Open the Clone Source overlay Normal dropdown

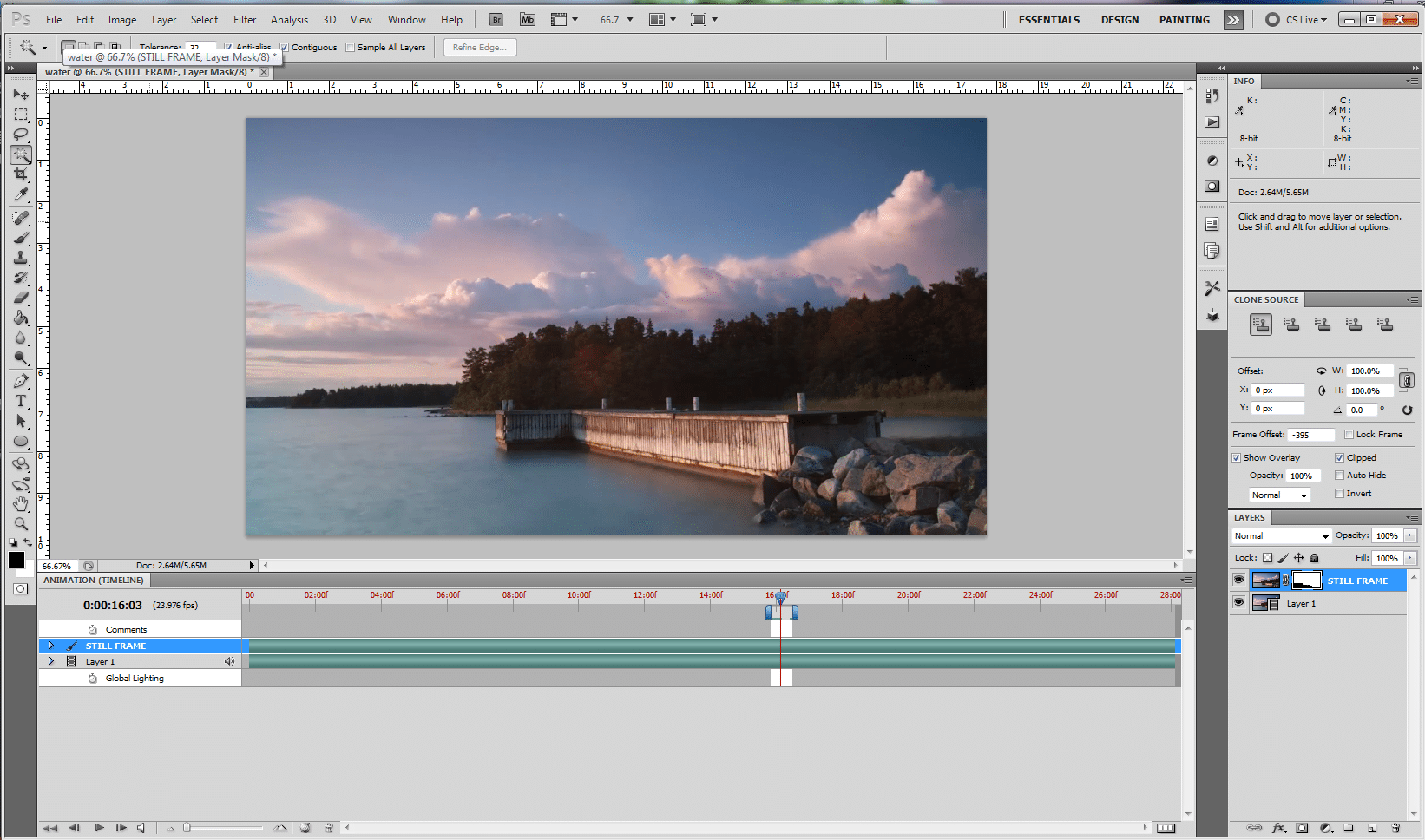click(x=1279, y=495)
